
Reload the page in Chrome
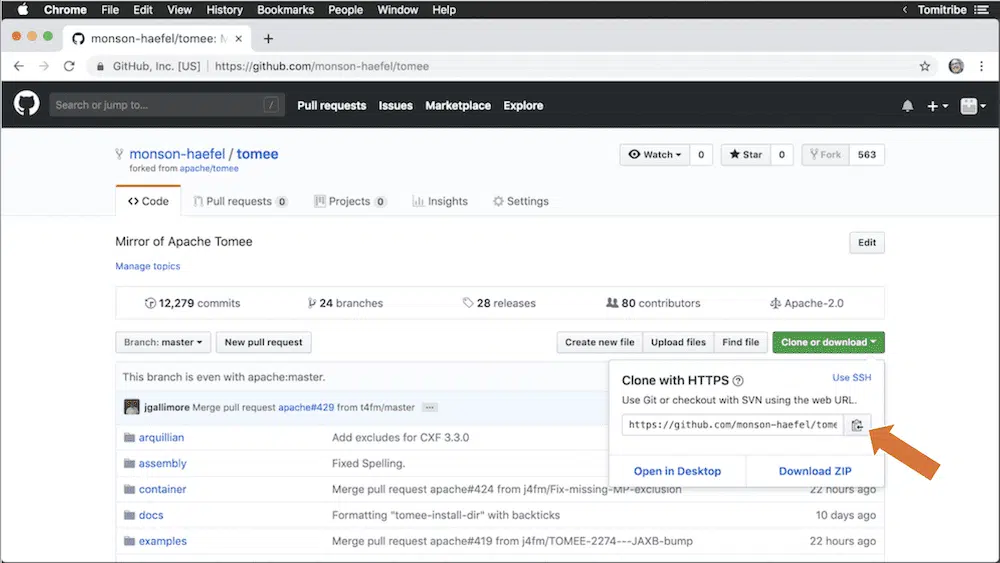[69, 66]
